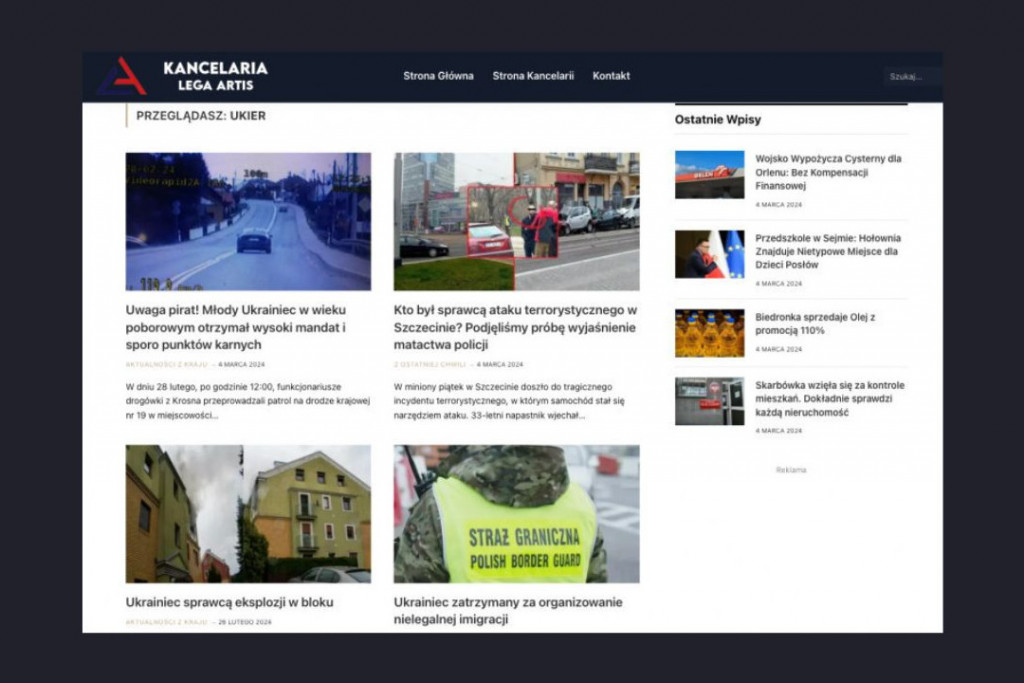Select 'Z ostatniej chwili' category tag
The height and width of the screenshot is (683, 1024).
(x=430, y=365)
